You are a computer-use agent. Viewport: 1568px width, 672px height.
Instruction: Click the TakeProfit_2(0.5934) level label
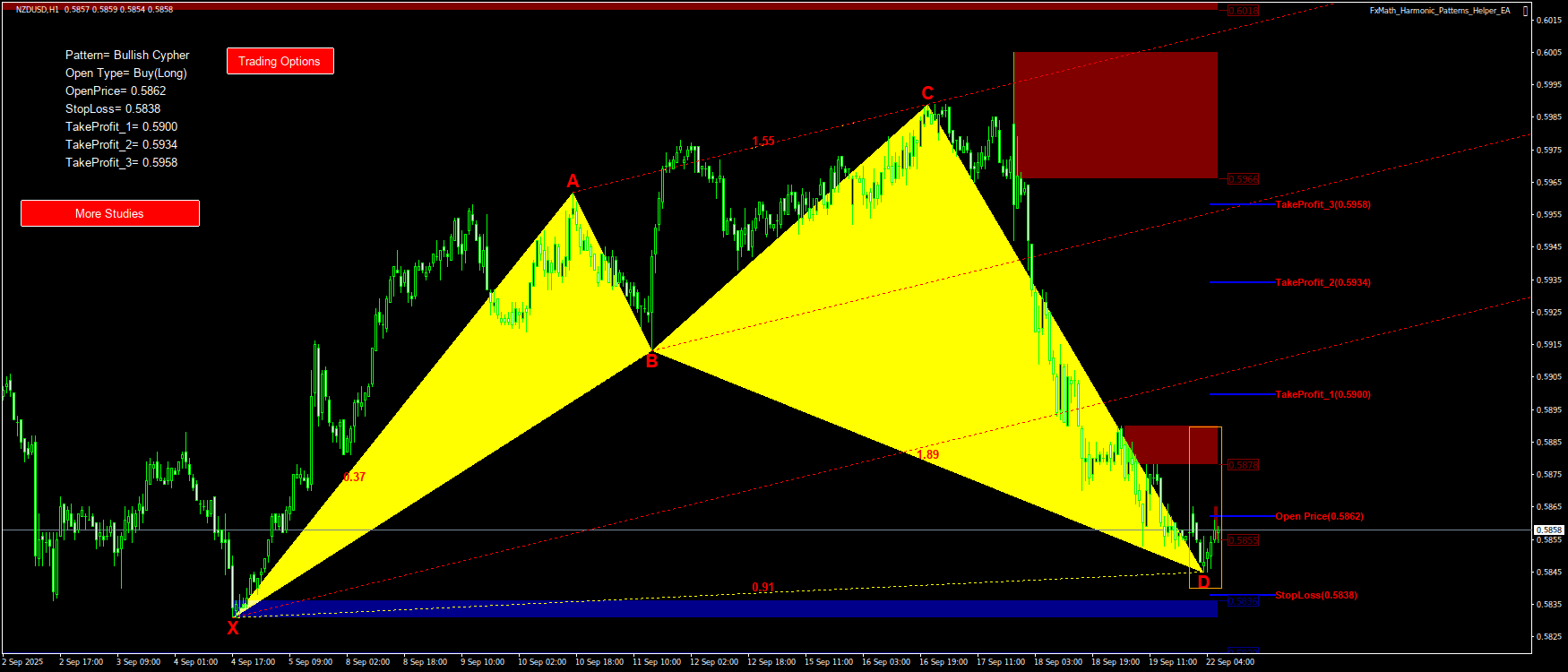click(1322, 282)
